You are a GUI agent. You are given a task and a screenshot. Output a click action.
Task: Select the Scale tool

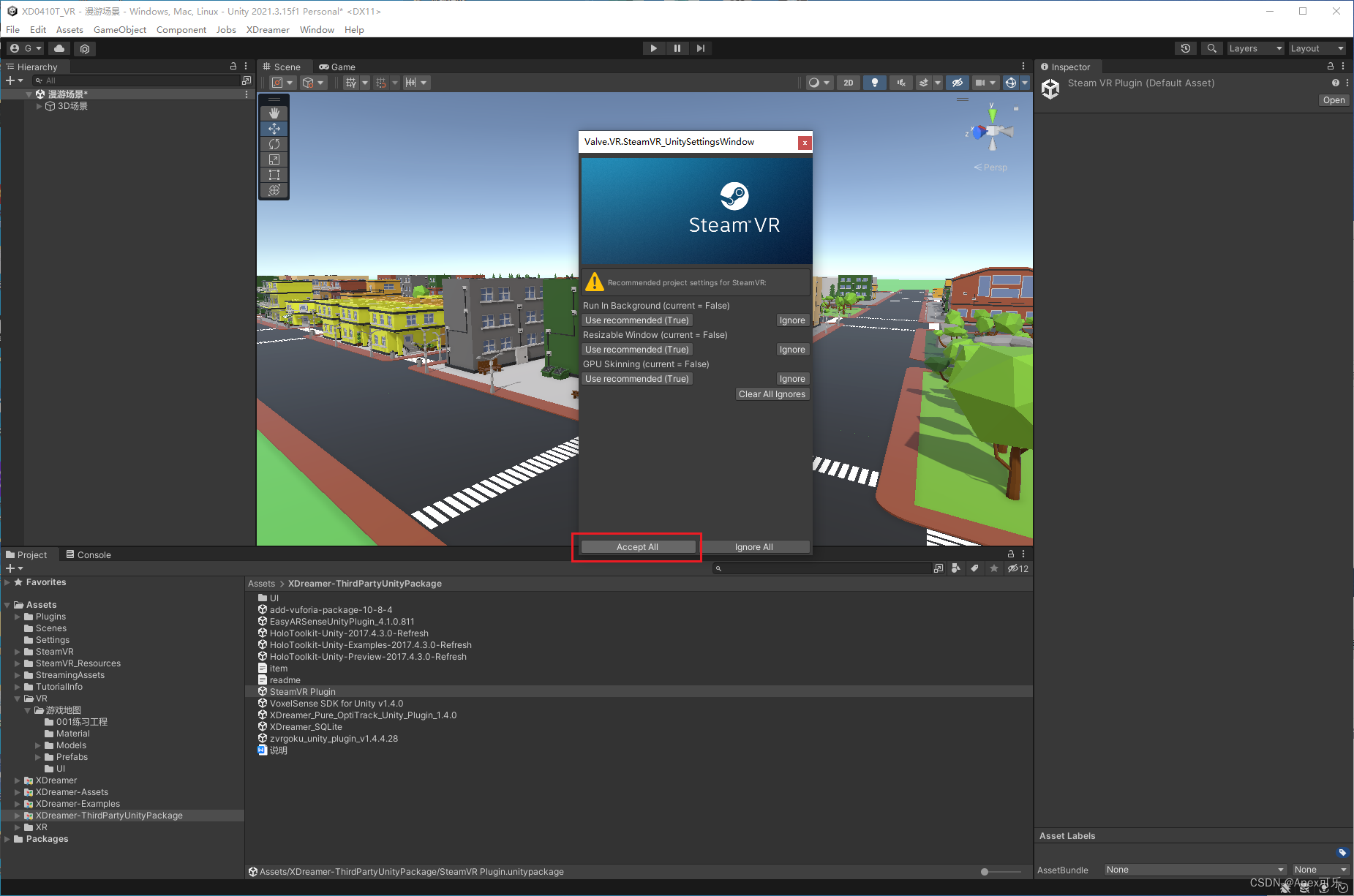274,159
